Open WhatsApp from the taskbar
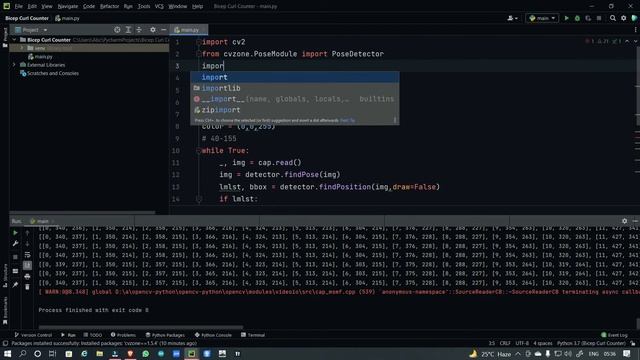Viewport: 640px width, 360px height. [146, 353]
